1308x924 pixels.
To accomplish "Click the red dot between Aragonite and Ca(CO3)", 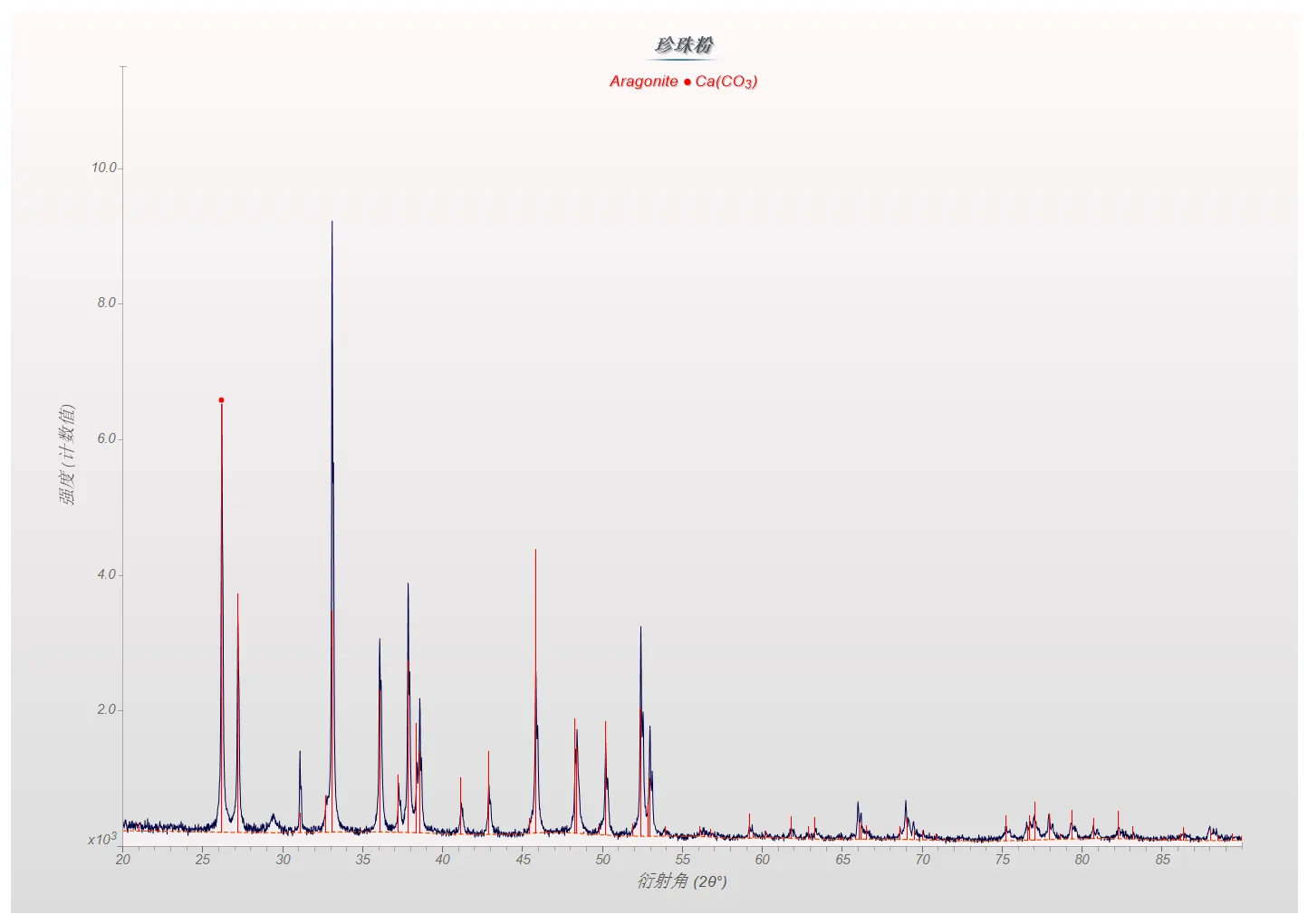I will click(688, 82).
